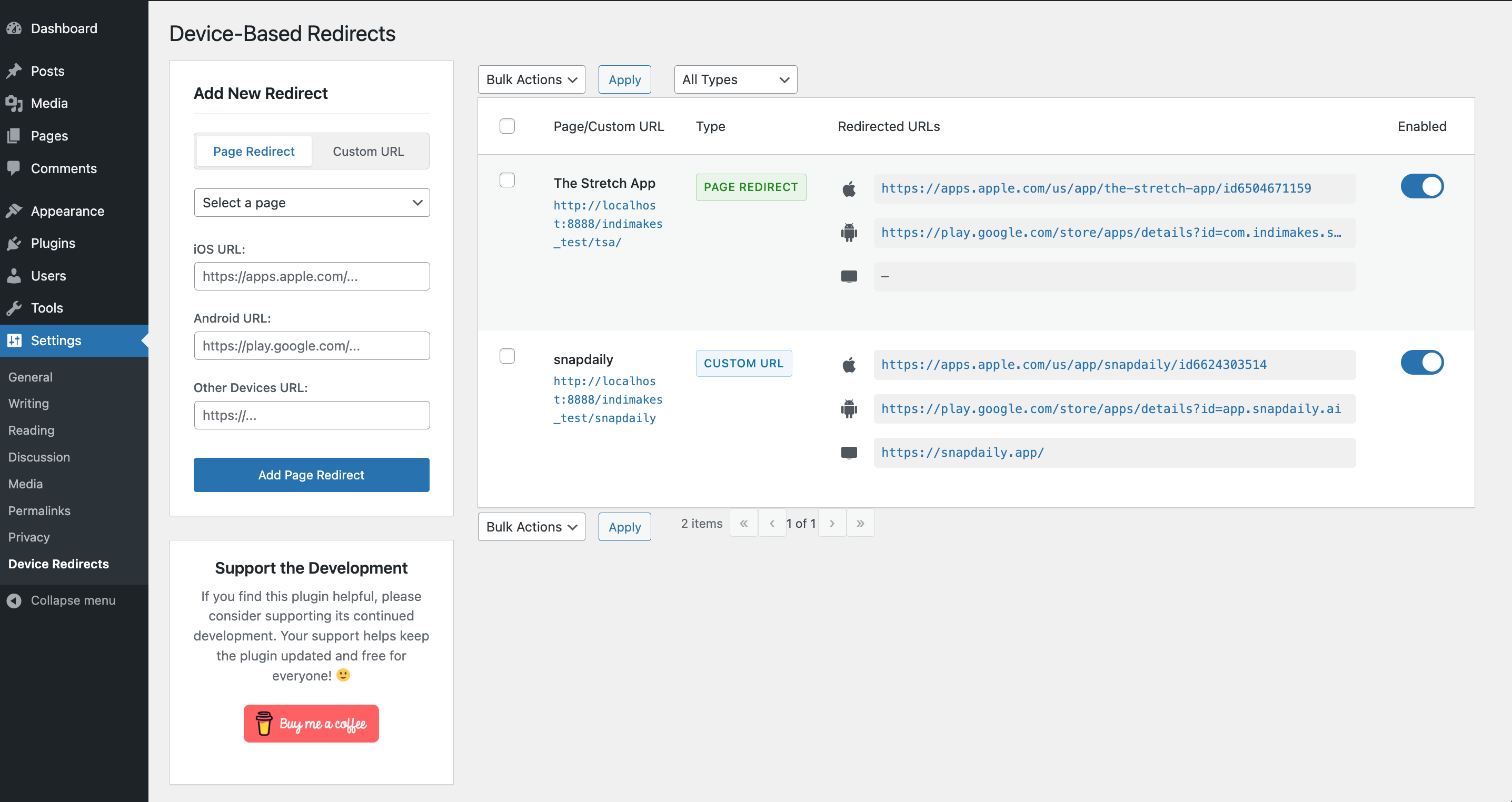This screenshot has width=1512, height=802.
Task: Open the bottom Bulk Actions dropdown
Action: (531, 526)
